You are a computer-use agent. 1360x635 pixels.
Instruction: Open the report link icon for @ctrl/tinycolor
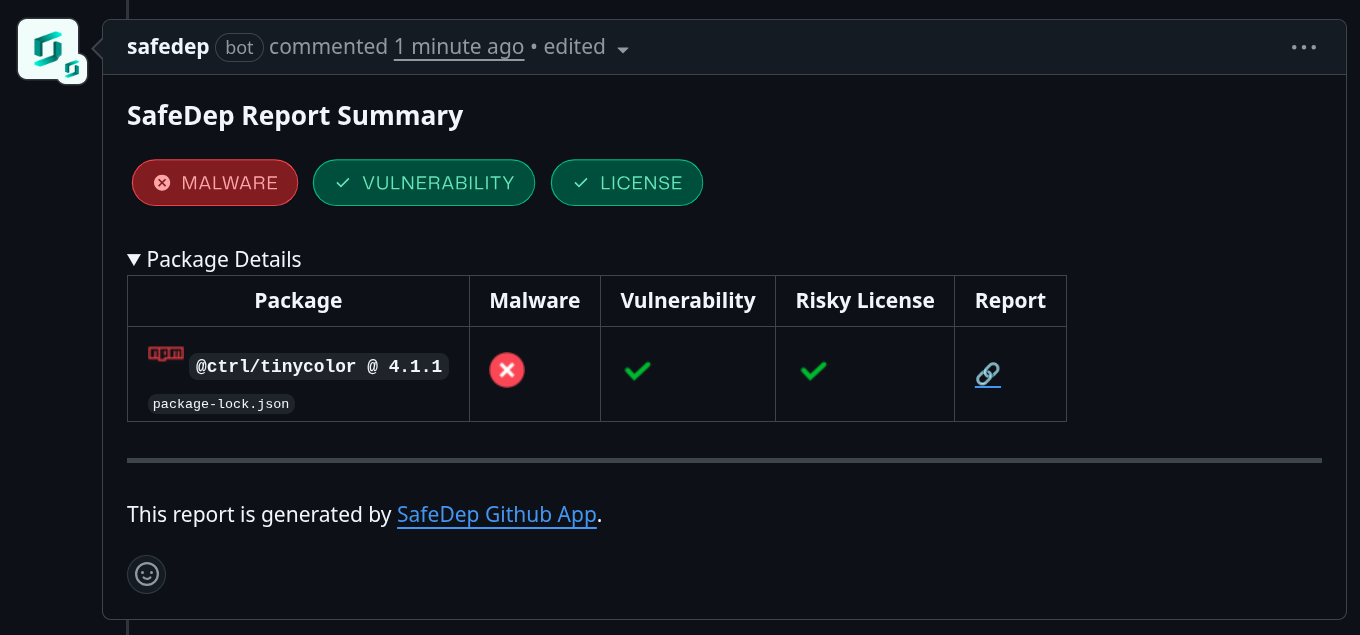click(x=987, y=374)
